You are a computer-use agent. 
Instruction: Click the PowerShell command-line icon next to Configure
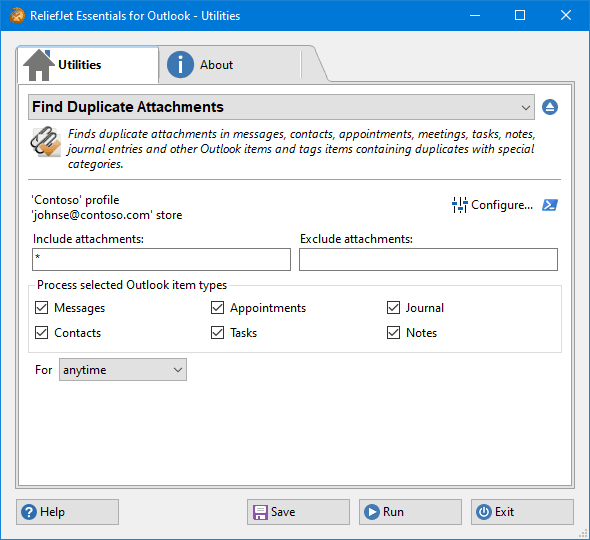tap(550, 205)
